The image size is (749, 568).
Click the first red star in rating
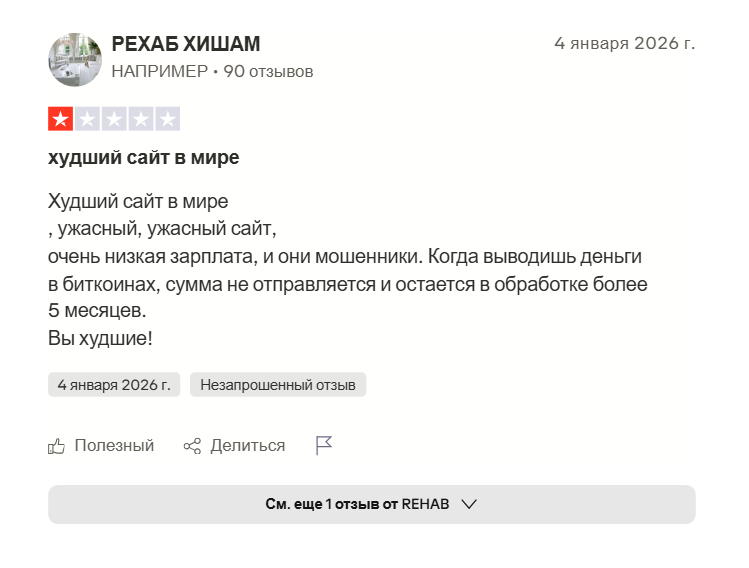[x=61, y=120]
